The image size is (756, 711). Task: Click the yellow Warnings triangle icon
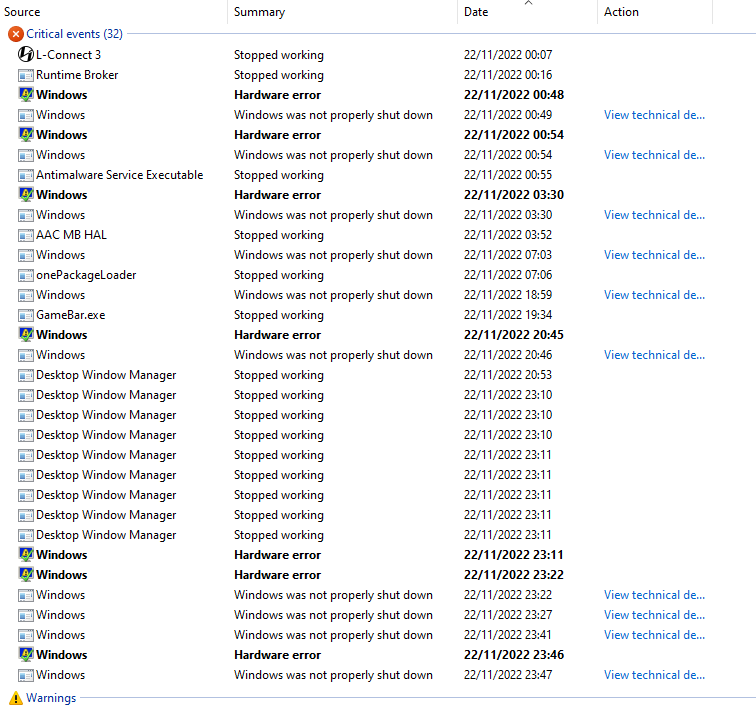[15, 698]
